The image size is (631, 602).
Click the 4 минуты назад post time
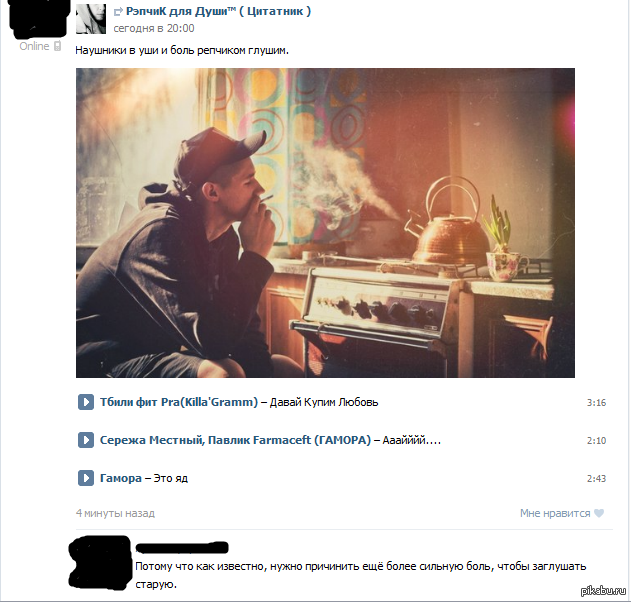[x=115, y=513]
